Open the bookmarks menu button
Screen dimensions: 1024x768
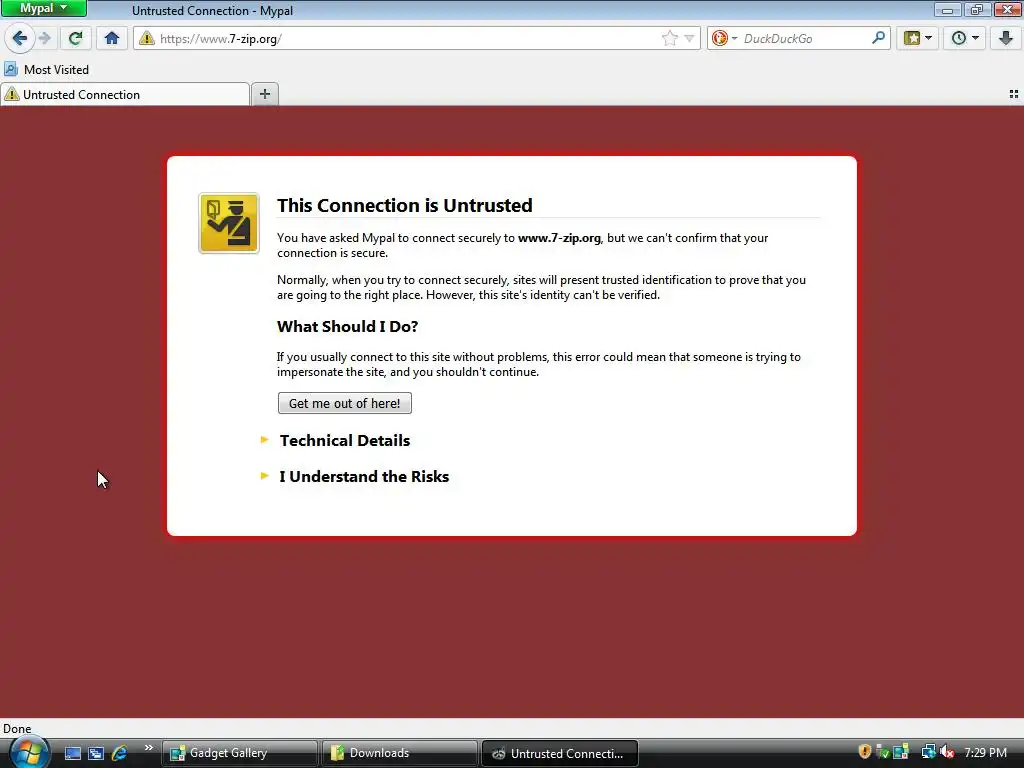pos(918,38)
